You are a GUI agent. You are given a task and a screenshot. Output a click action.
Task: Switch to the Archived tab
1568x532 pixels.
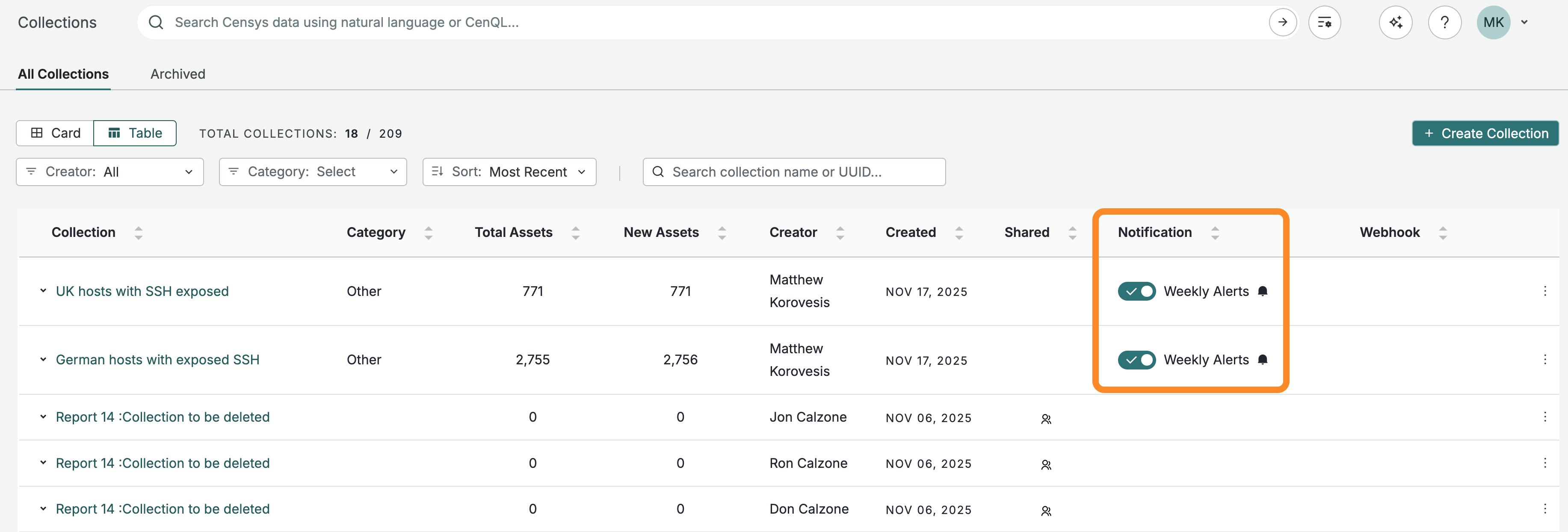[x=178, y=74]
